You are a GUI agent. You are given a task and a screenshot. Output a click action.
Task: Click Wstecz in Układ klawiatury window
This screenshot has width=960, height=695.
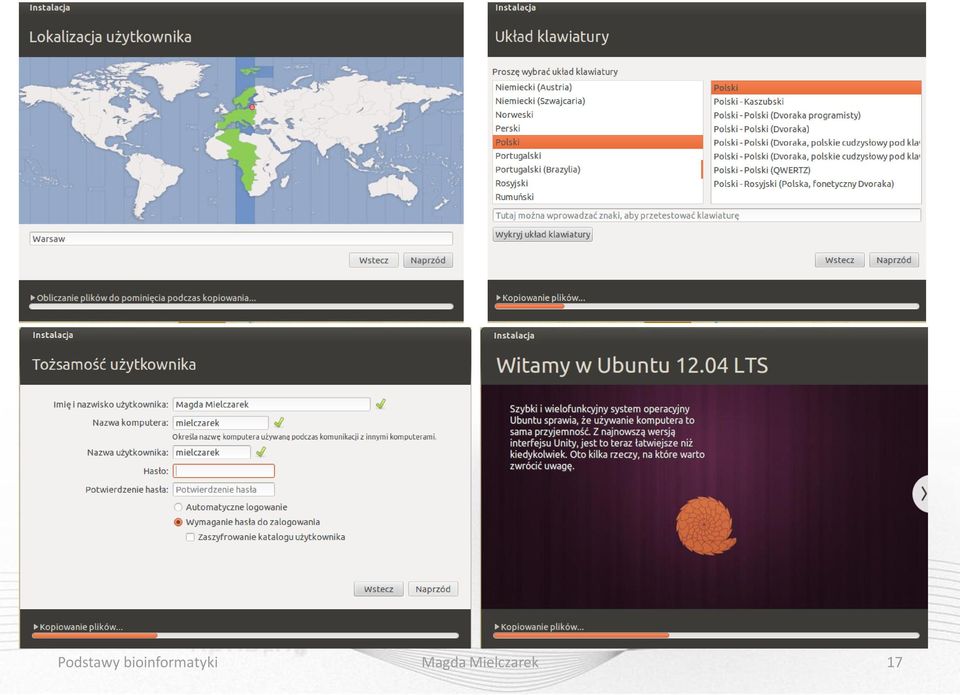(839, 260)
